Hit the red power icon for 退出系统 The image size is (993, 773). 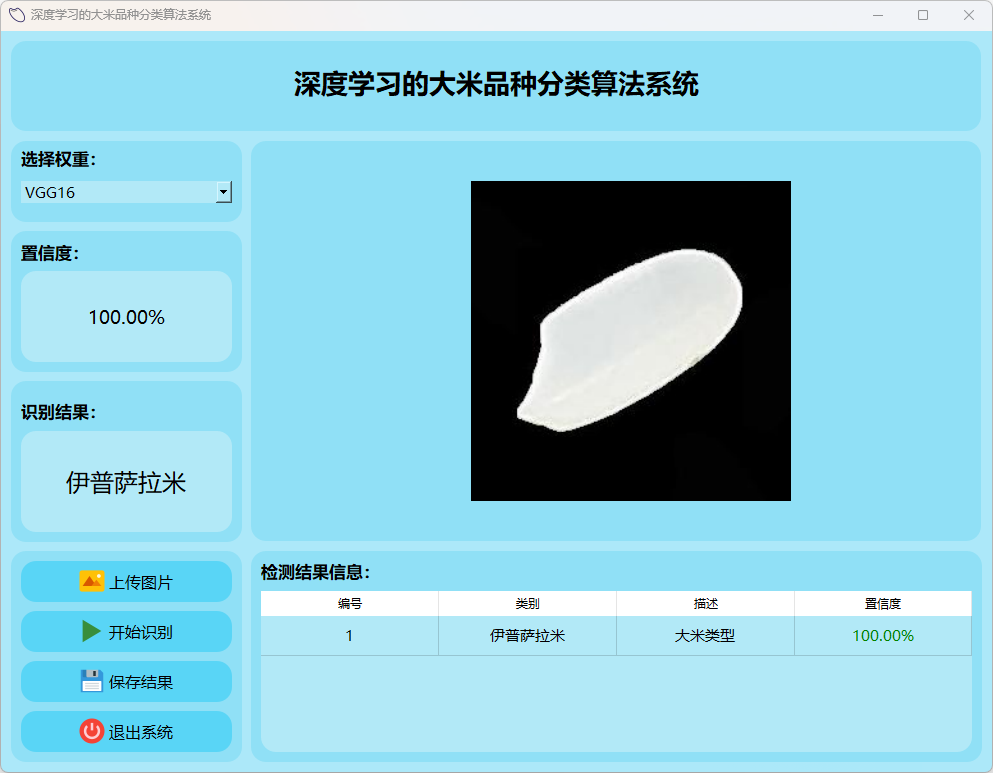click(92, 732)
